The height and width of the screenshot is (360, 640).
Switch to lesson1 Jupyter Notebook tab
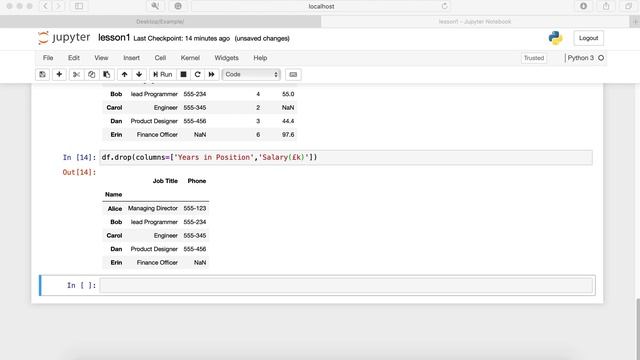(x=475, y=22)
